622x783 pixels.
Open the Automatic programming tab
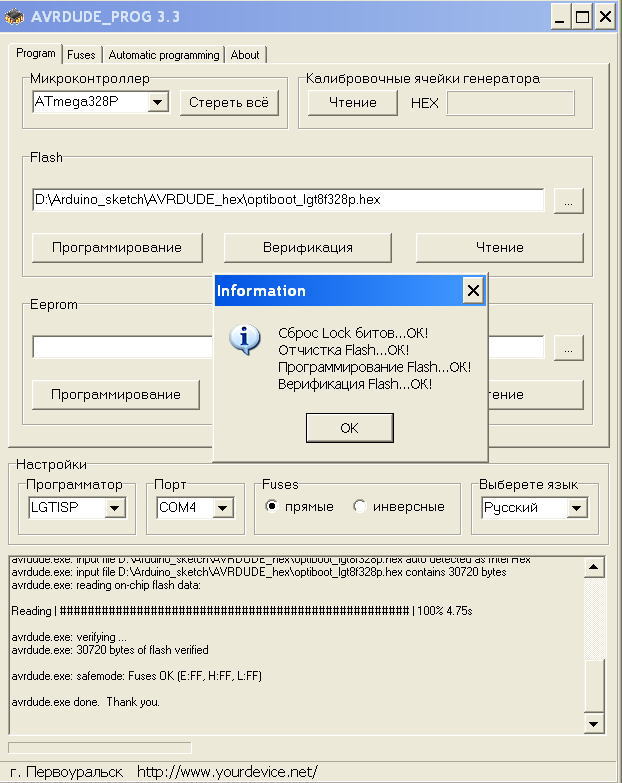pos(164,55)
